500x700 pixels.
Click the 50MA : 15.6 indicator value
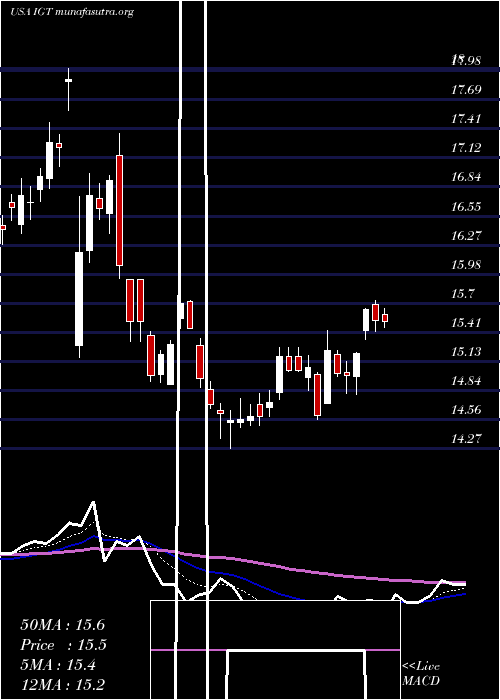(62, 625)
